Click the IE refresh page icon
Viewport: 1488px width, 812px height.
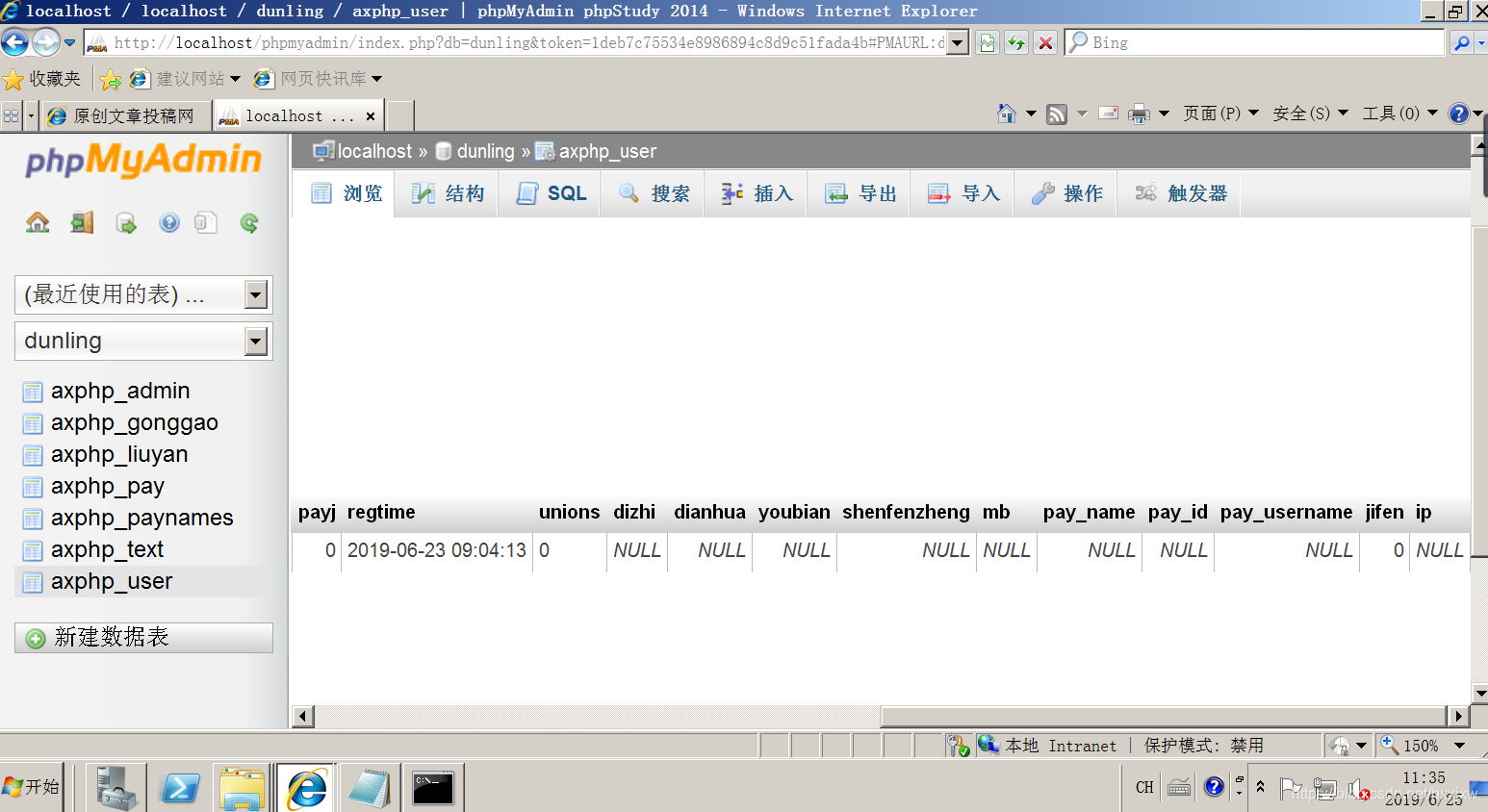click(x=1016, y=42)
